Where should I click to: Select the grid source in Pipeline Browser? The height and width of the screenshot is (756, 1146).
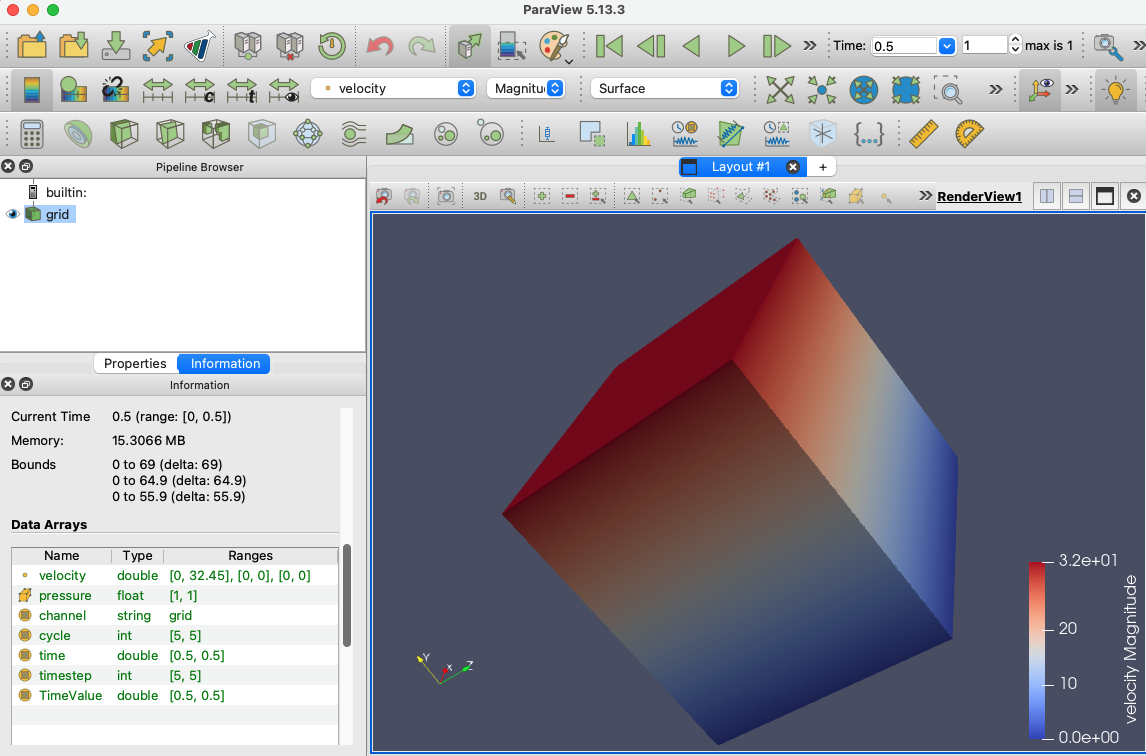point(57,214)
